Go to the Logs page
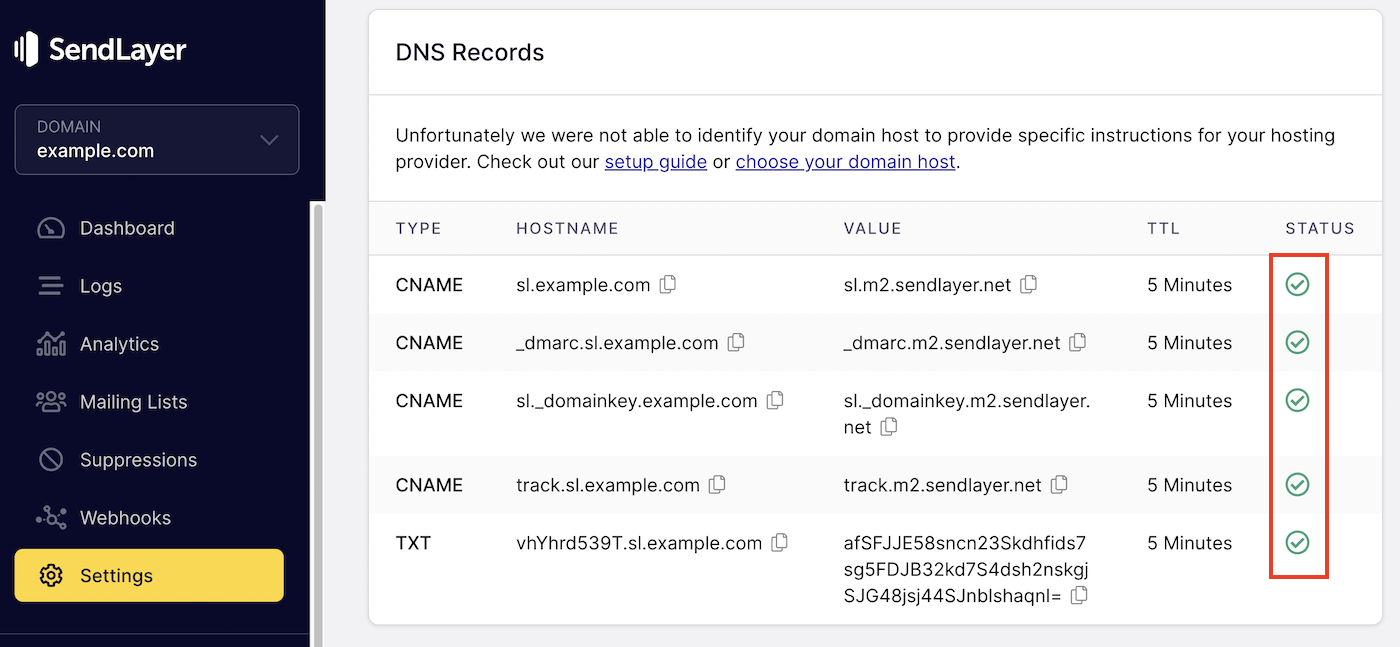 coord(100,286)
